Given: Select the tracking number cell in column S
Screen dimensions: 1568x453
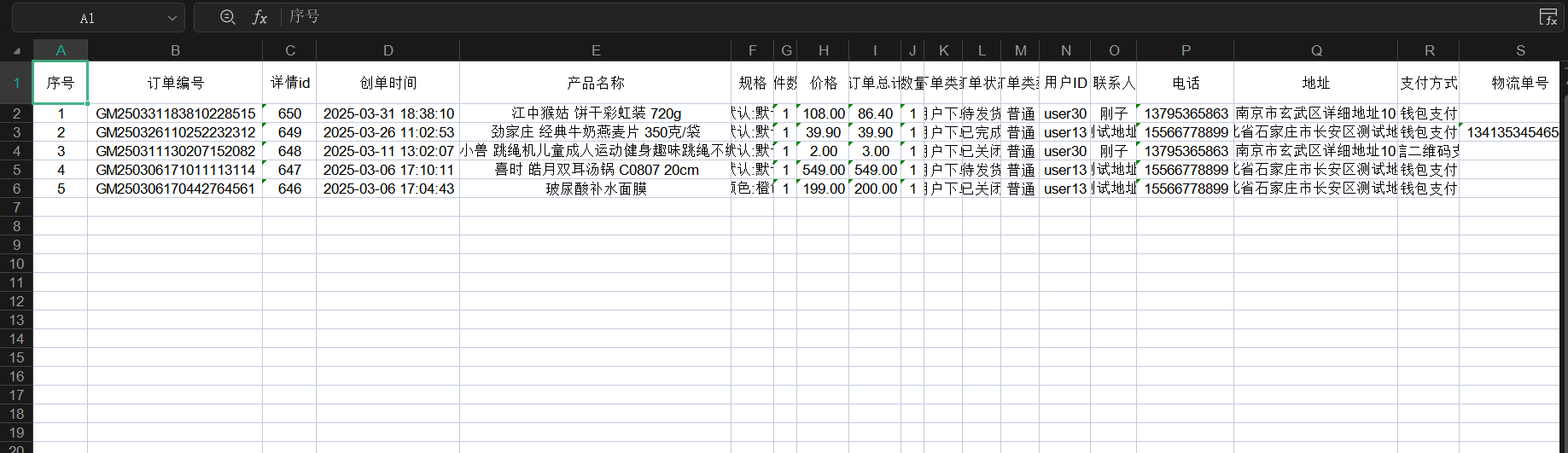Looking at the screenshot, I should [x=1512, y=132].
